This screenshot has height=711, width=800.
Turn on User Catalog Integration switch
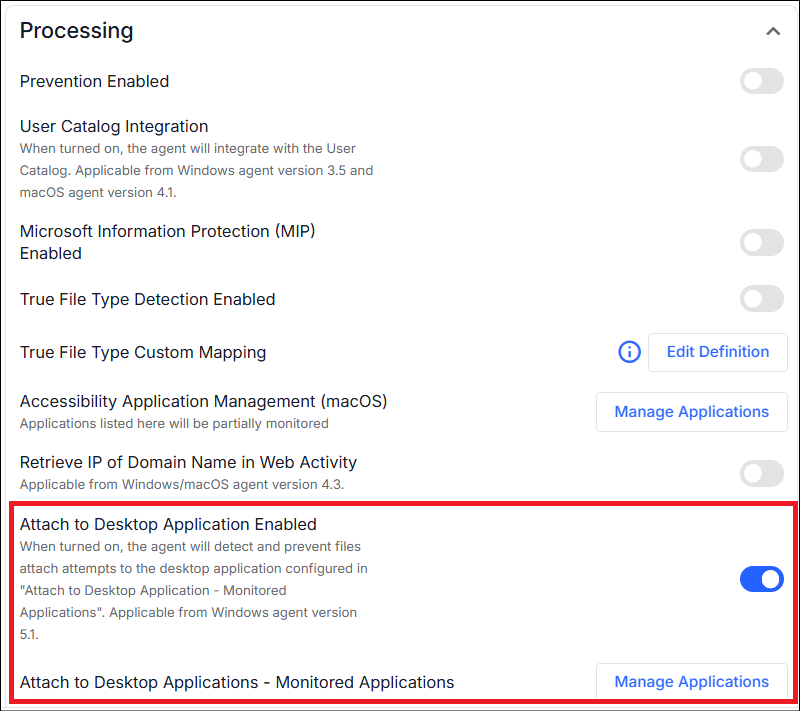tap(762, 158)
